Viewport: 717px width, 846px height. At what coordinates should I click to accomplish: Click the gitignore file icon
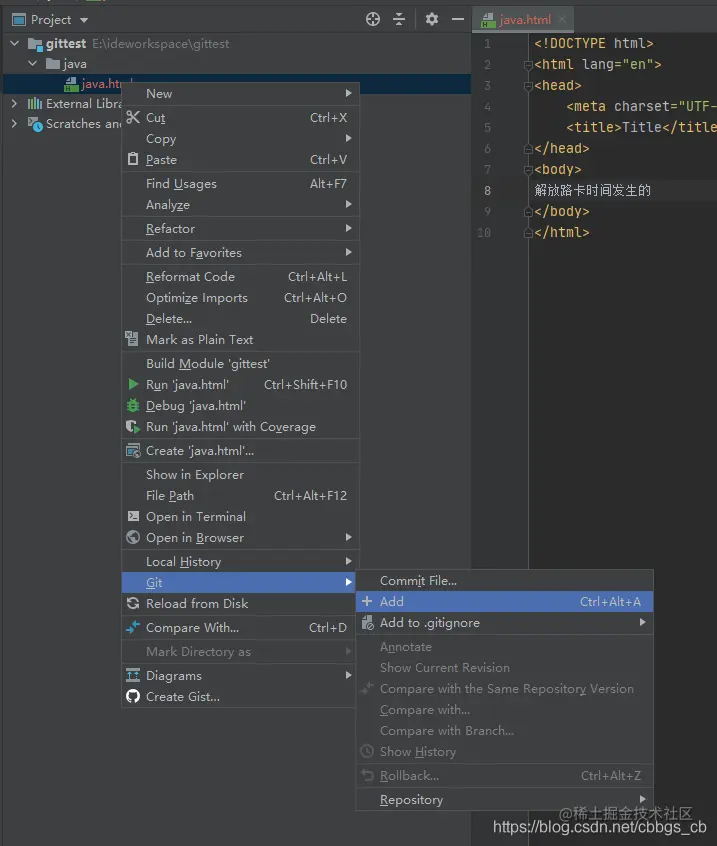(x=367, y=623)
